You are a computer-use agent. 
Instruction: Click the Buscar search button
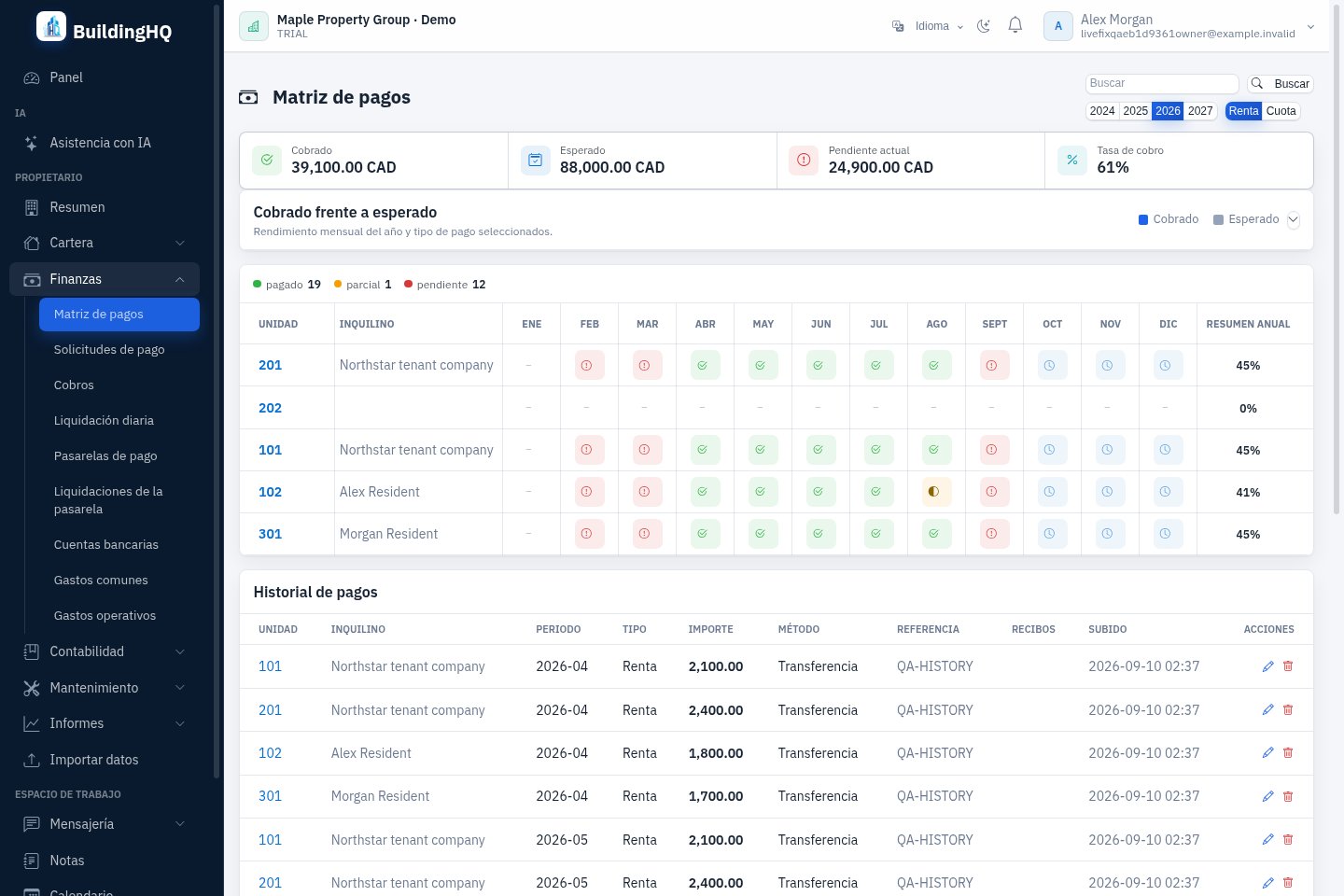click(x=1281, y=84)
